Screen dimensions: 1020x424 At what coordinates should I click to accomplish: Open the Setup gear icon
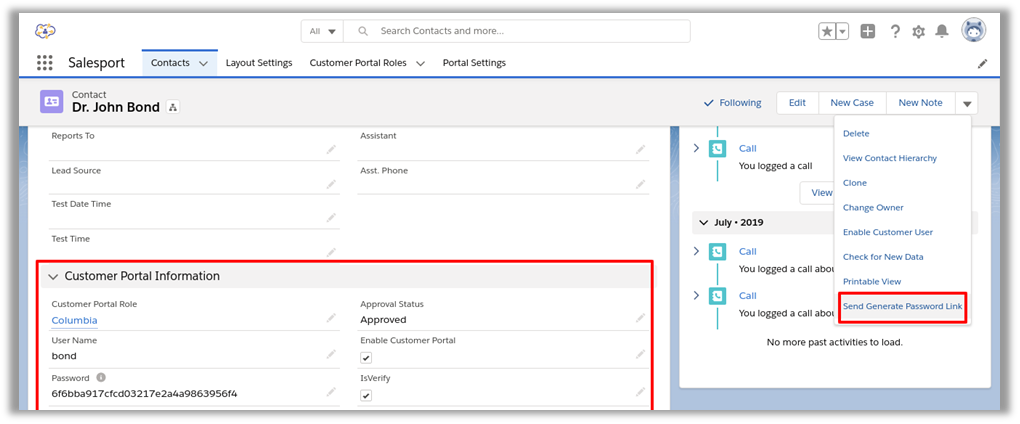click(919, 31)
